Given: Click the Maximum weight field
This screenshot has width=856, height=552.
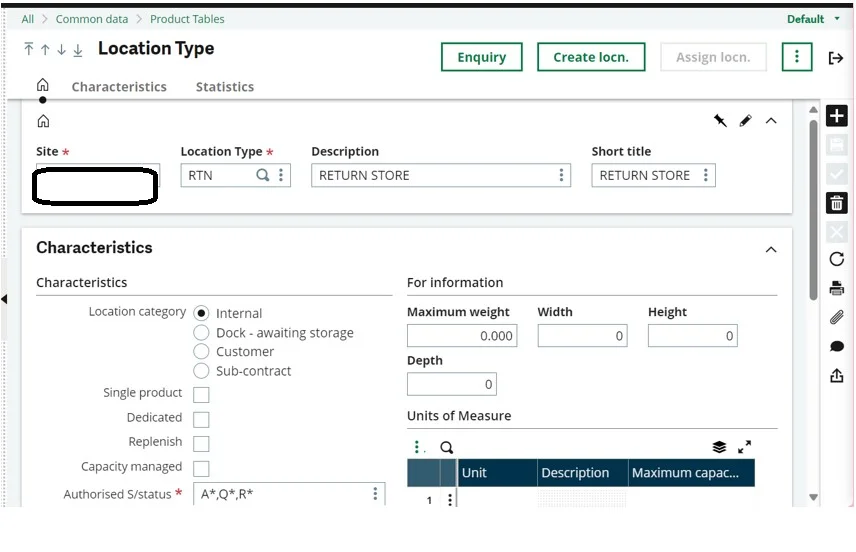Looking at the screenshot, I should [x=462, y=336].
